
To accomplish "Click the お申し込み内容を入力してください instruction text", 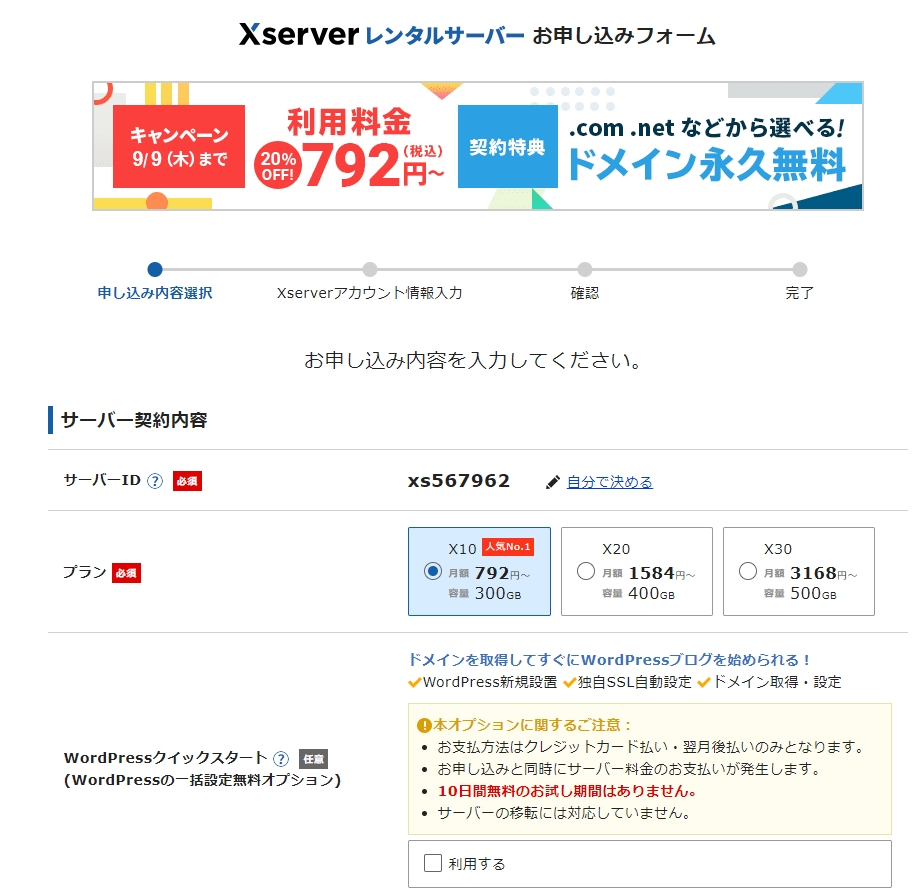I will [x=474, y=360].
